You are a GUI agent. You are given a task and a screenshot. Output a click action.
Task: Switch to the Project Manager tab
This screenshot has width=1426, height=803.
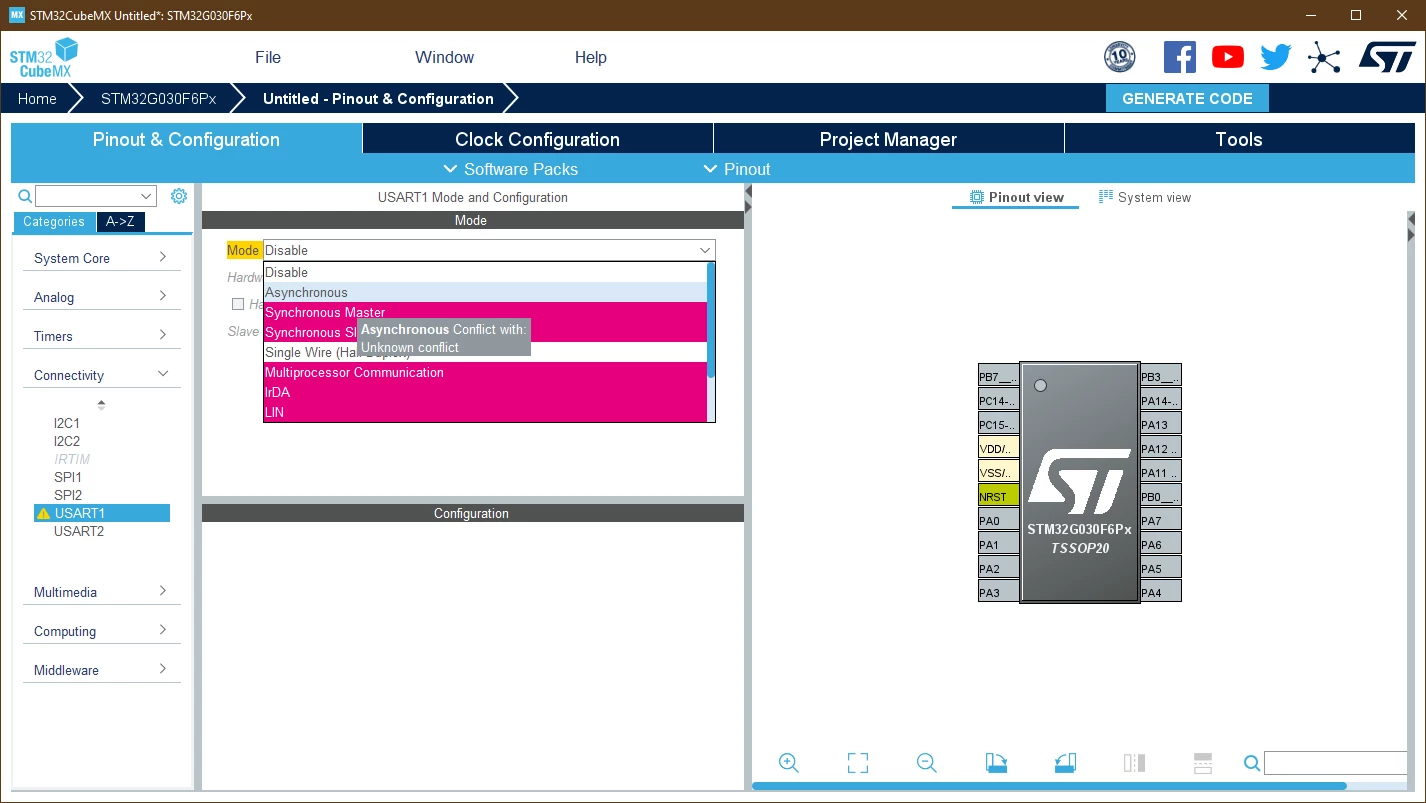tap(889, 139)
